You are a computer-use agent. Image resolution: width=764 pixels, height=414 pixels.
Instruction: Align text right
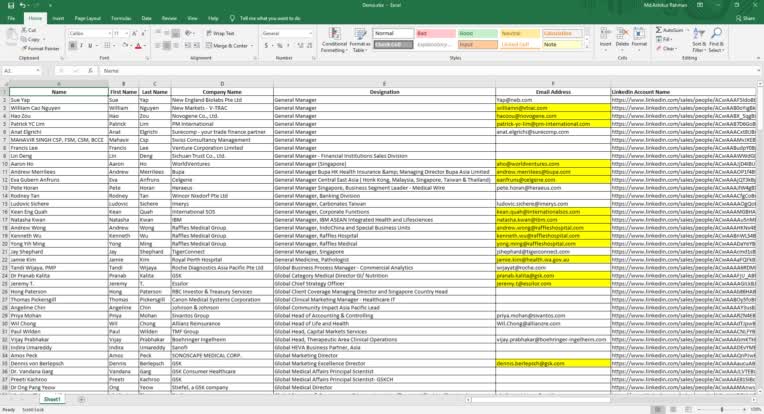pos(175,45)
